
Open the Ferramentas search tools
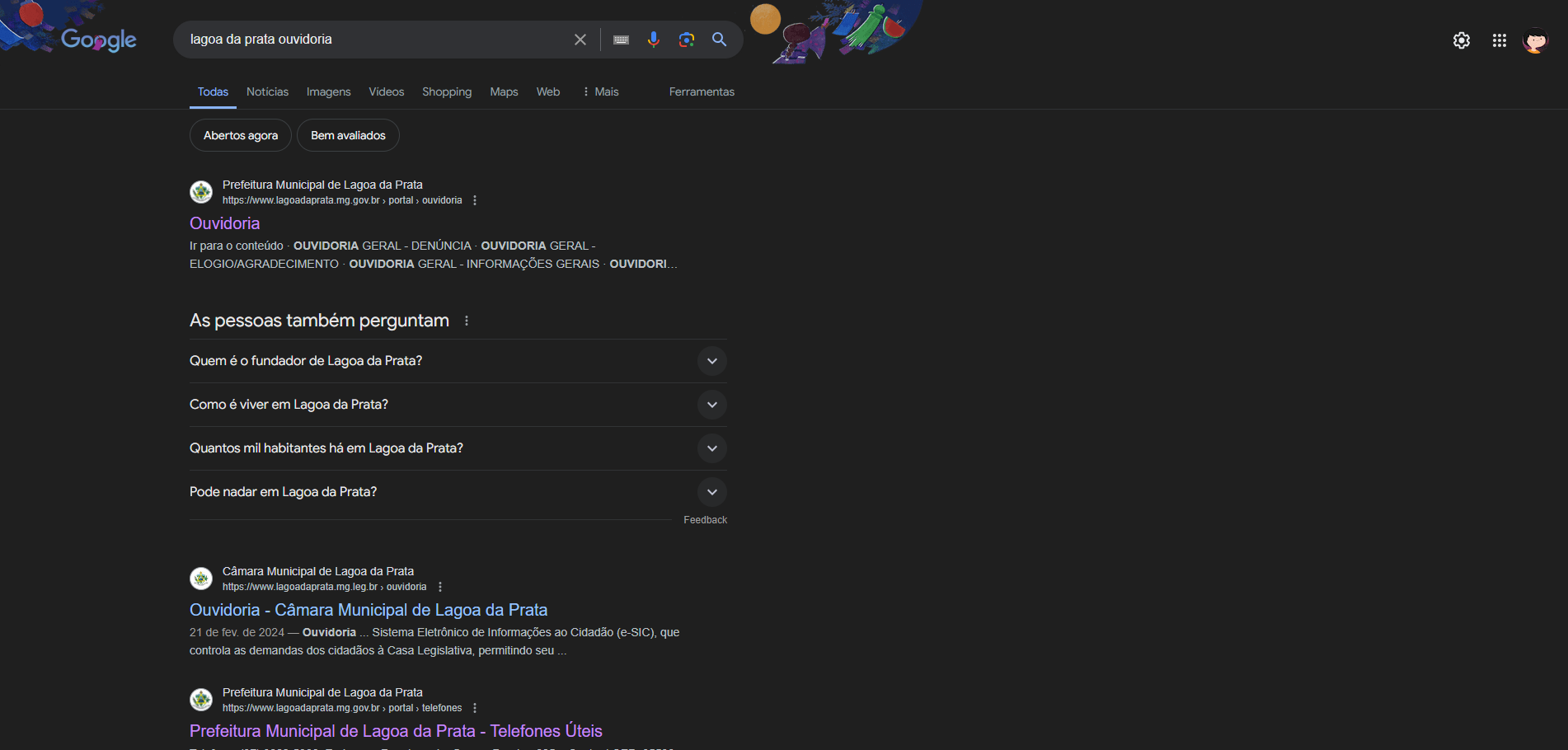(702, 91)
